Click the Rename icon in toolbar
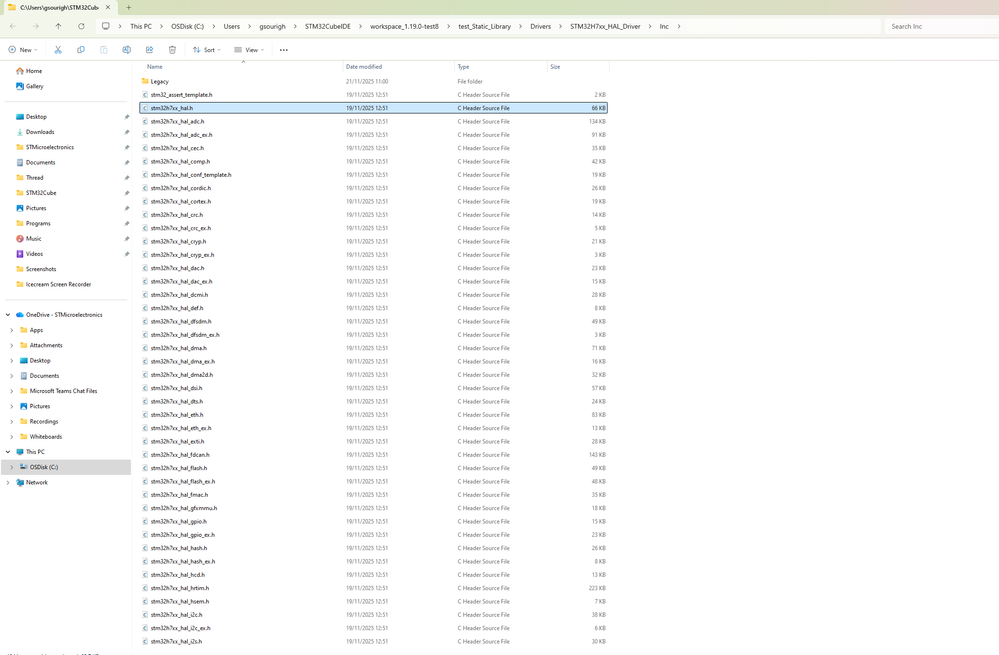The height and width of the screenshot is (655, 999). click(127, 50)
